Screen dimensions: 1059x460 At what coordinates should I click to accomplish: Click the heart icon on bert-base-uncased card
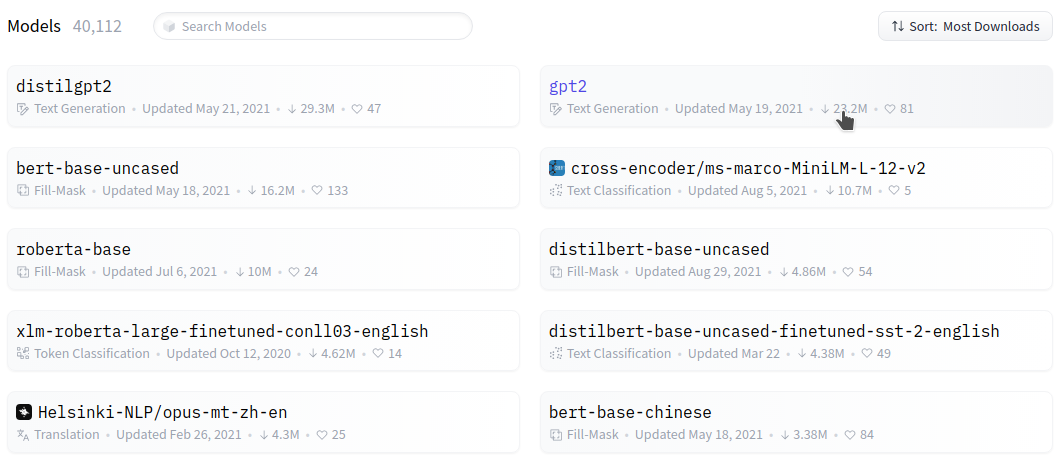point(318,190)
